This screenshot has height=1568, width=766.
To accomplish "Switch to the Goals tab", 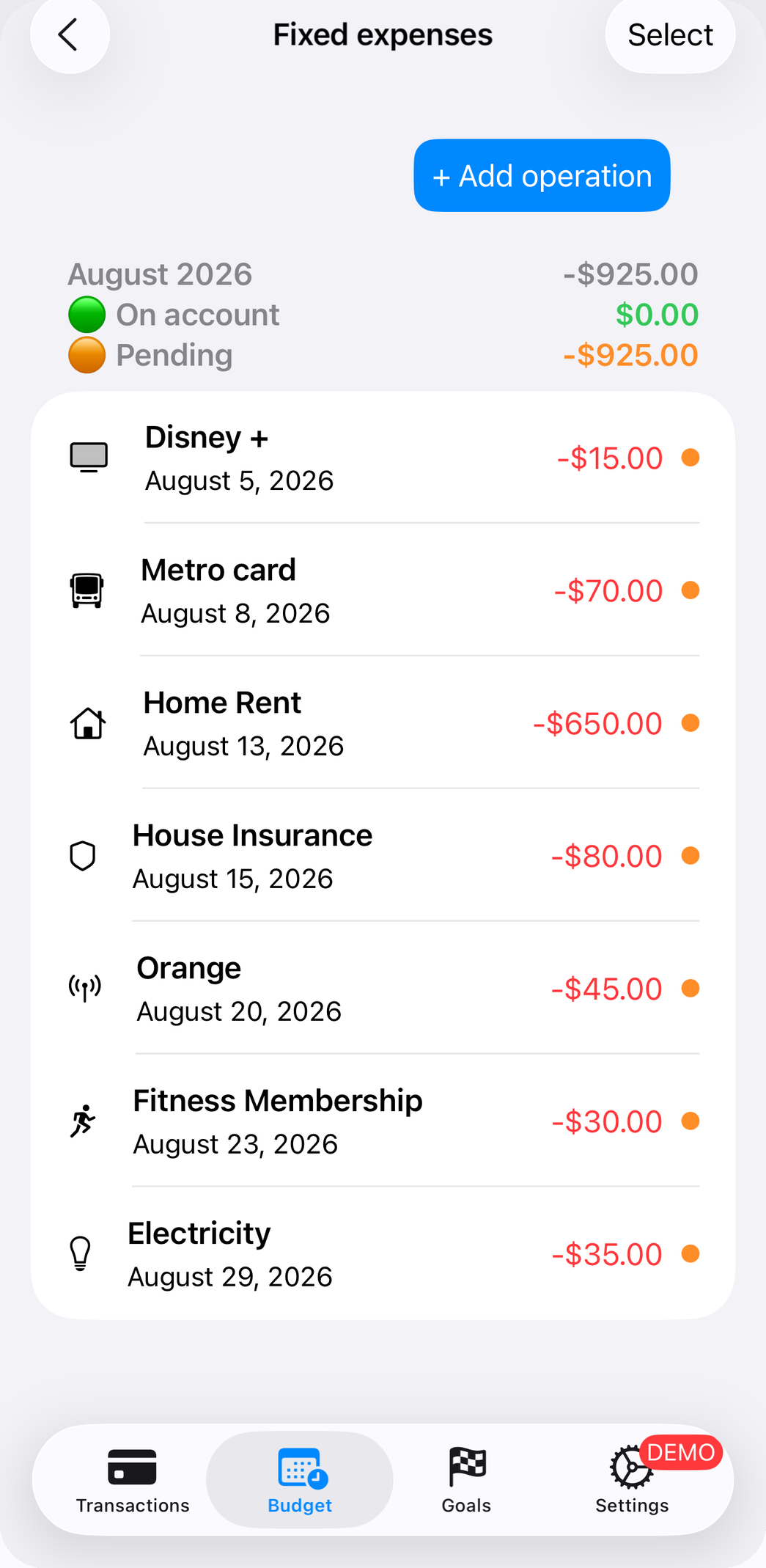I will pos(466,1481).
